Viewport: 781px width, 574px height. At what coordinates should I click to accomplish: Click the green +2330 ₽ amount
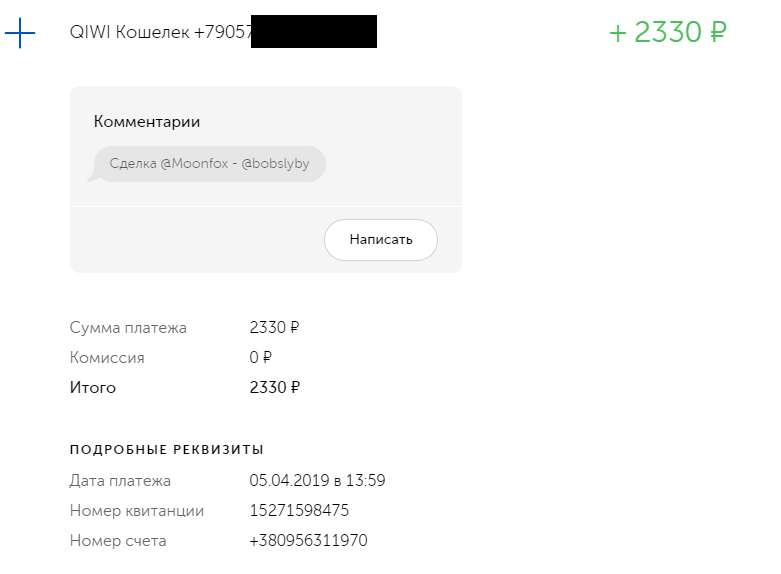click(668, 32)
